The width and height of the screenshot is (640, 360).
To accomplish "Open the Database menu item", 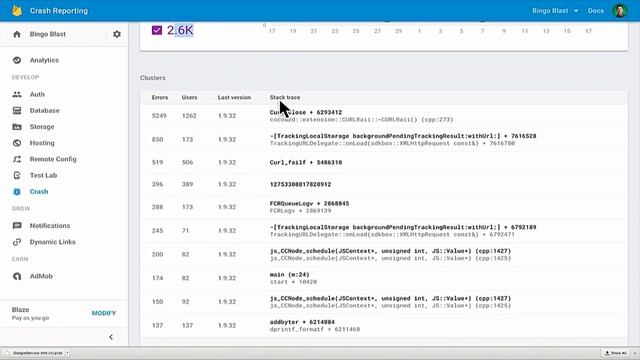I will [44, 111].
